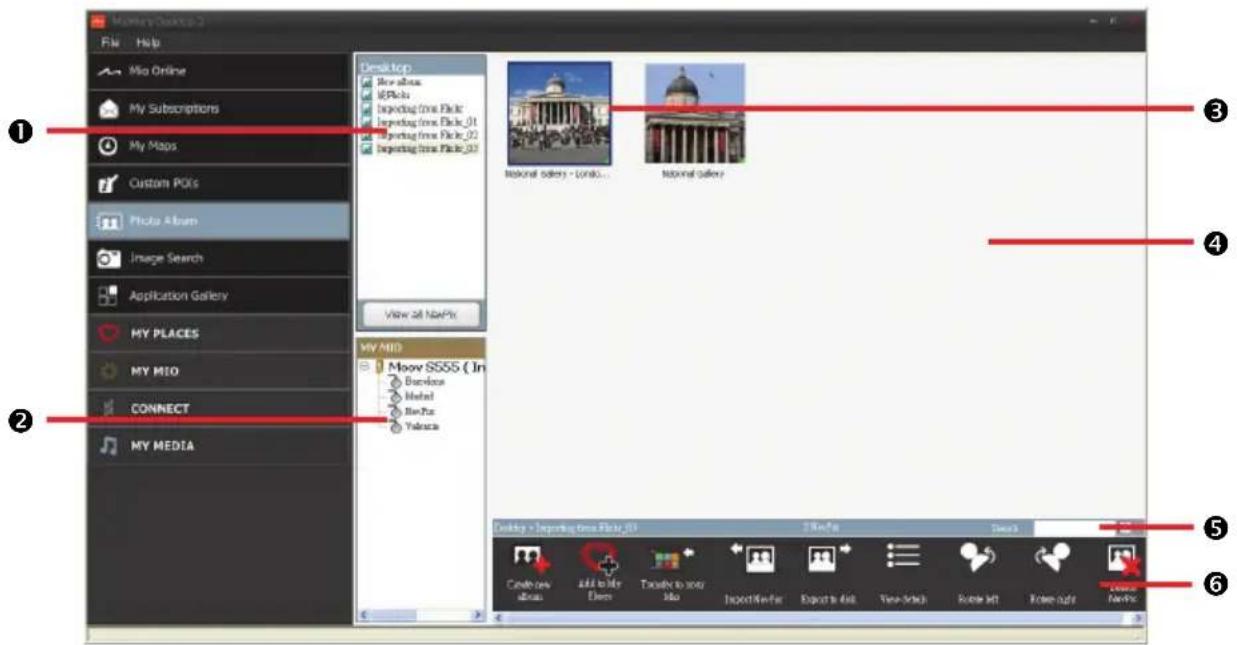Go to My Maps section
This screenshot has width=1237, height=645.
pos(219,146)
